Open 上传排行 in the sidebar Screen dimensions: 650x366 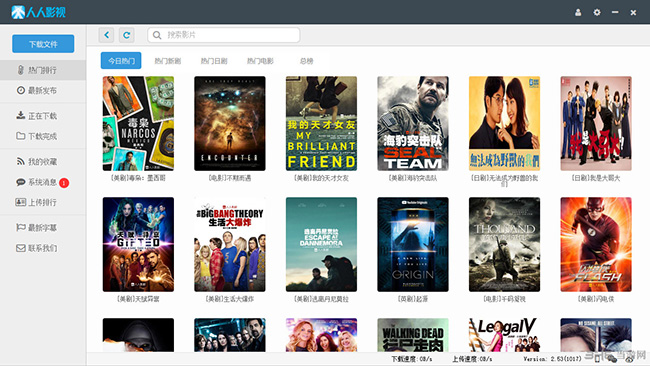click(43, 202)
